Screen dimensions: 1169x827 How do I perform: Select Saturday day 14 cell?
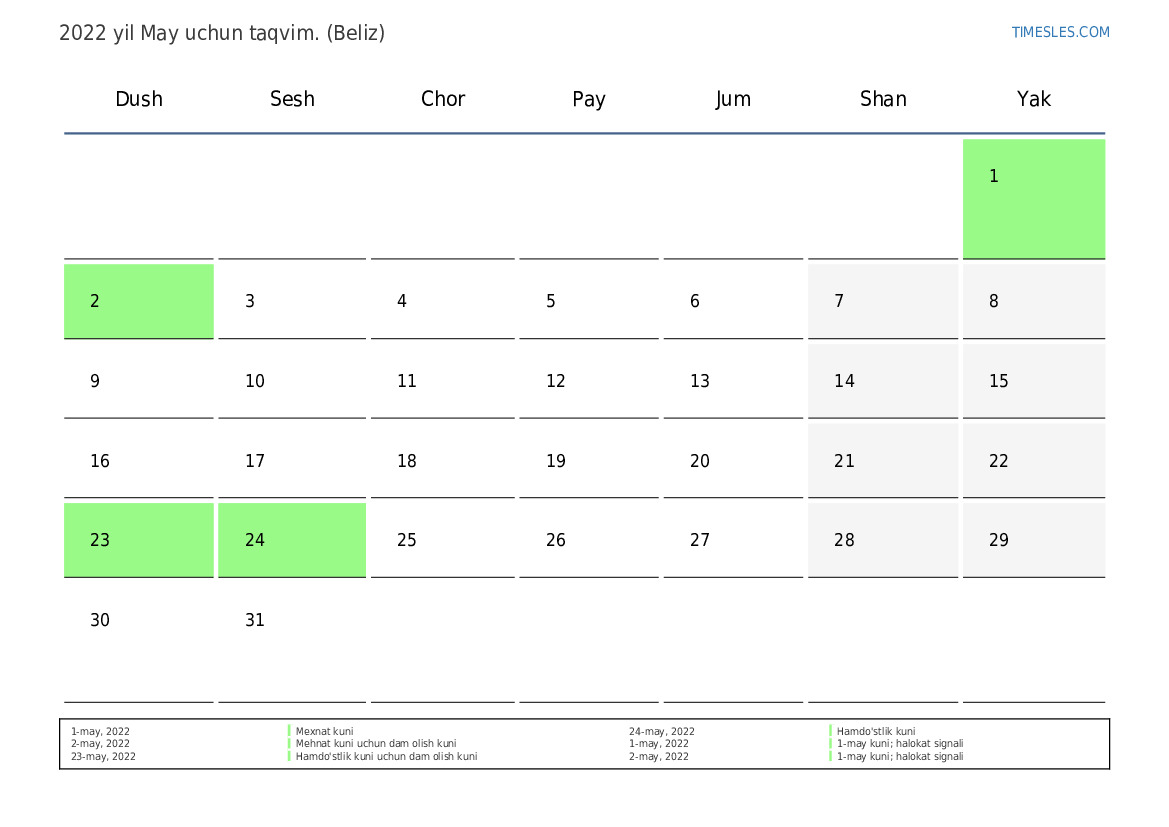(x=882, y=381)
